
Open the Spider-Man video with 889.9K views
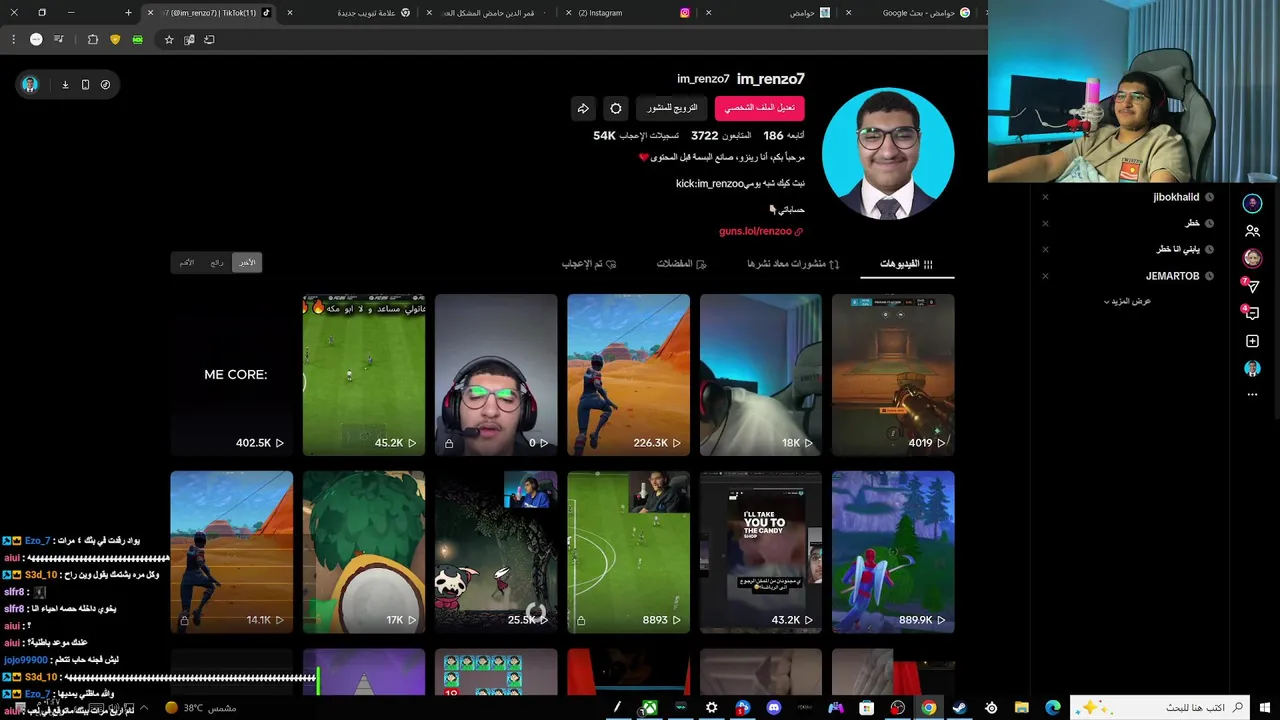(x=893, y=552)
